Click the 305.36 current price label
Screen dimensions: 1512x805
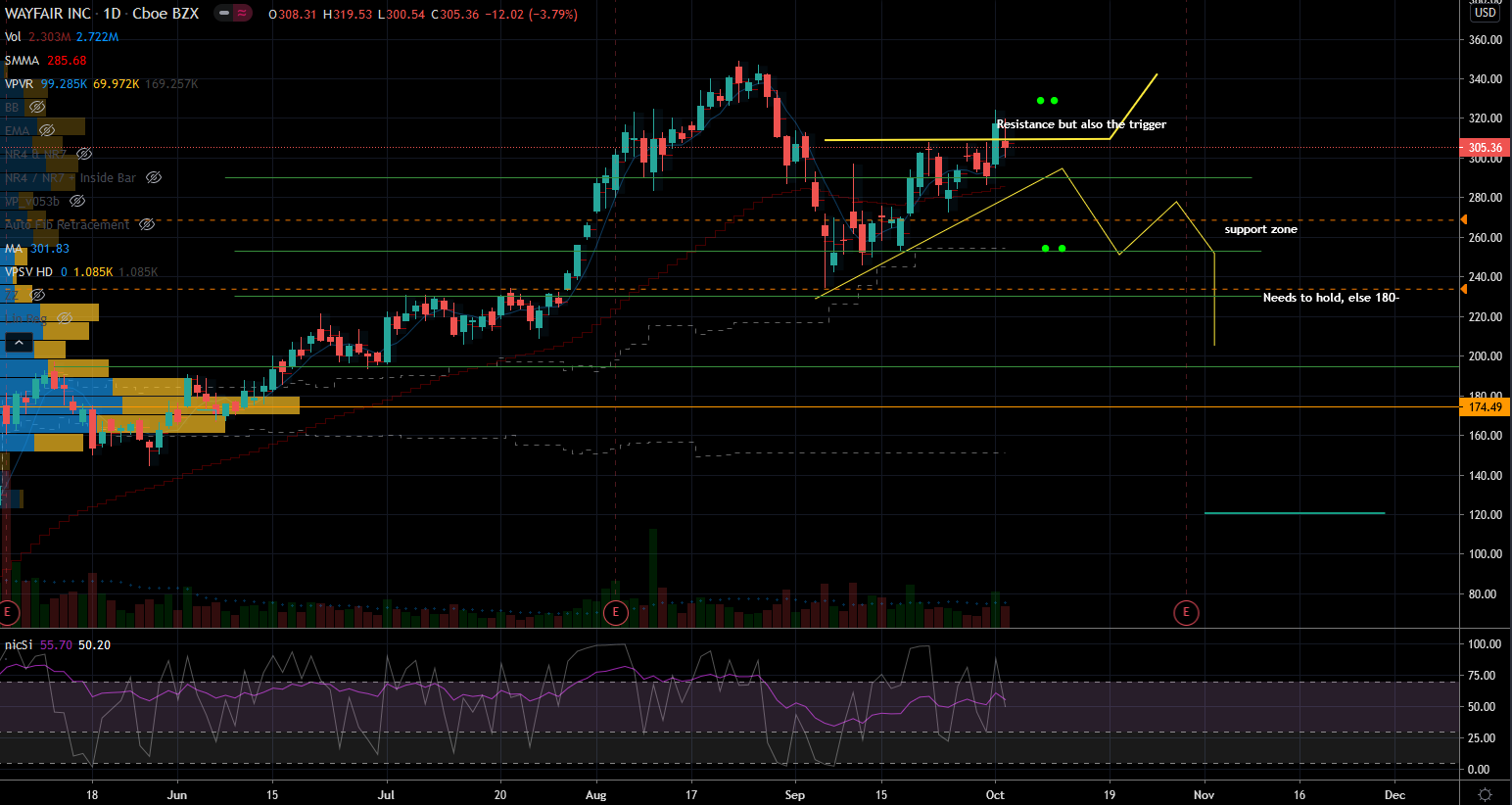click(1485, 148)
